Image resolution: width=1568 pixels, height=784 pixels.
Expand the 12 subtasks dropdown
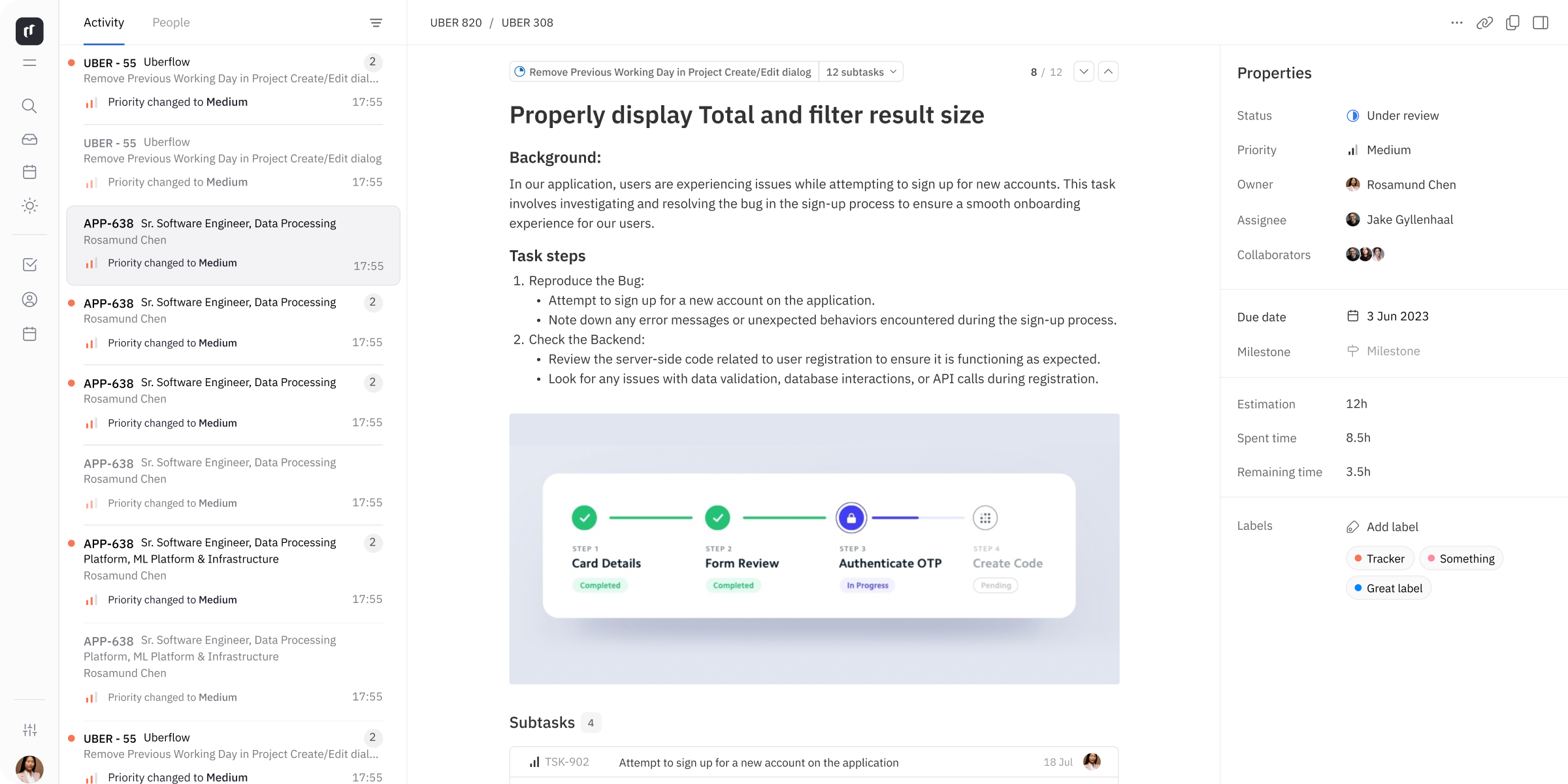coord(860,72)
